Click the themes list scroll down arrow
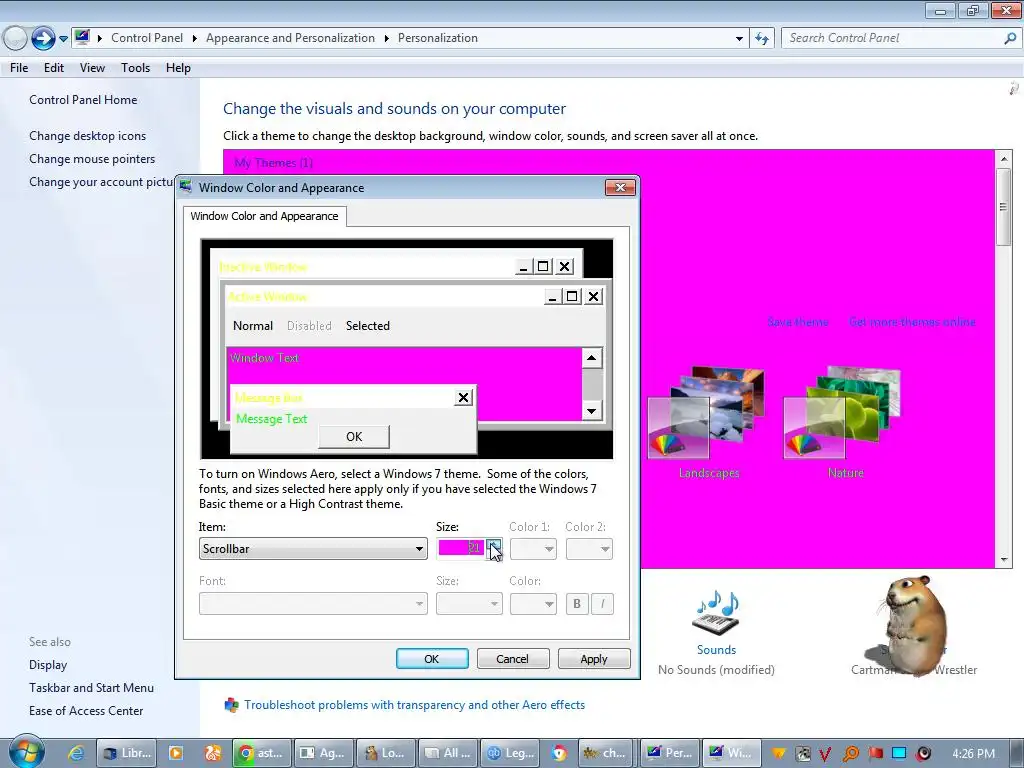 pyautogui.click(x=1004, y=560)
